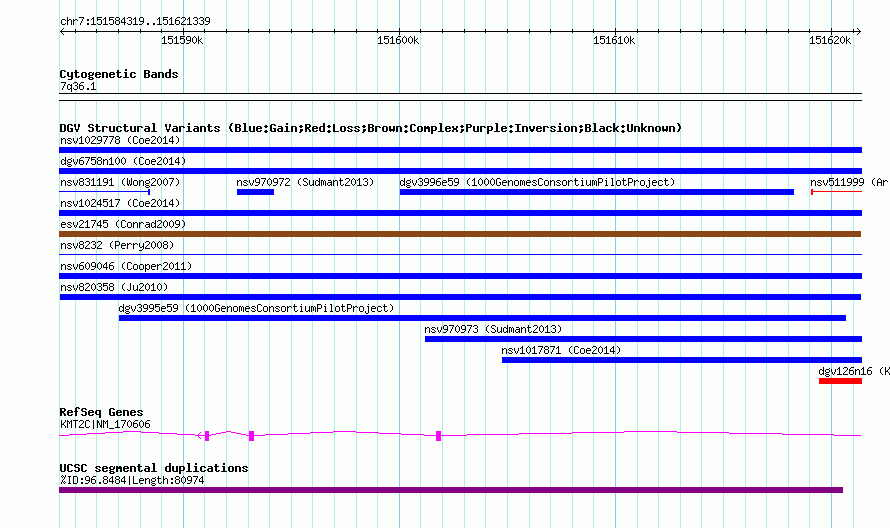This screenshot has height=528, width=890.
Task: Click the dgv3996e59 1000Genomes variant bar
Action: [597, 192]
